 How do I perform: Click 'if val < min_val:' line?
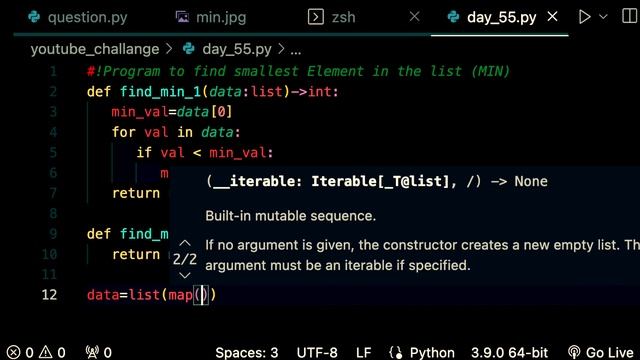205,153
